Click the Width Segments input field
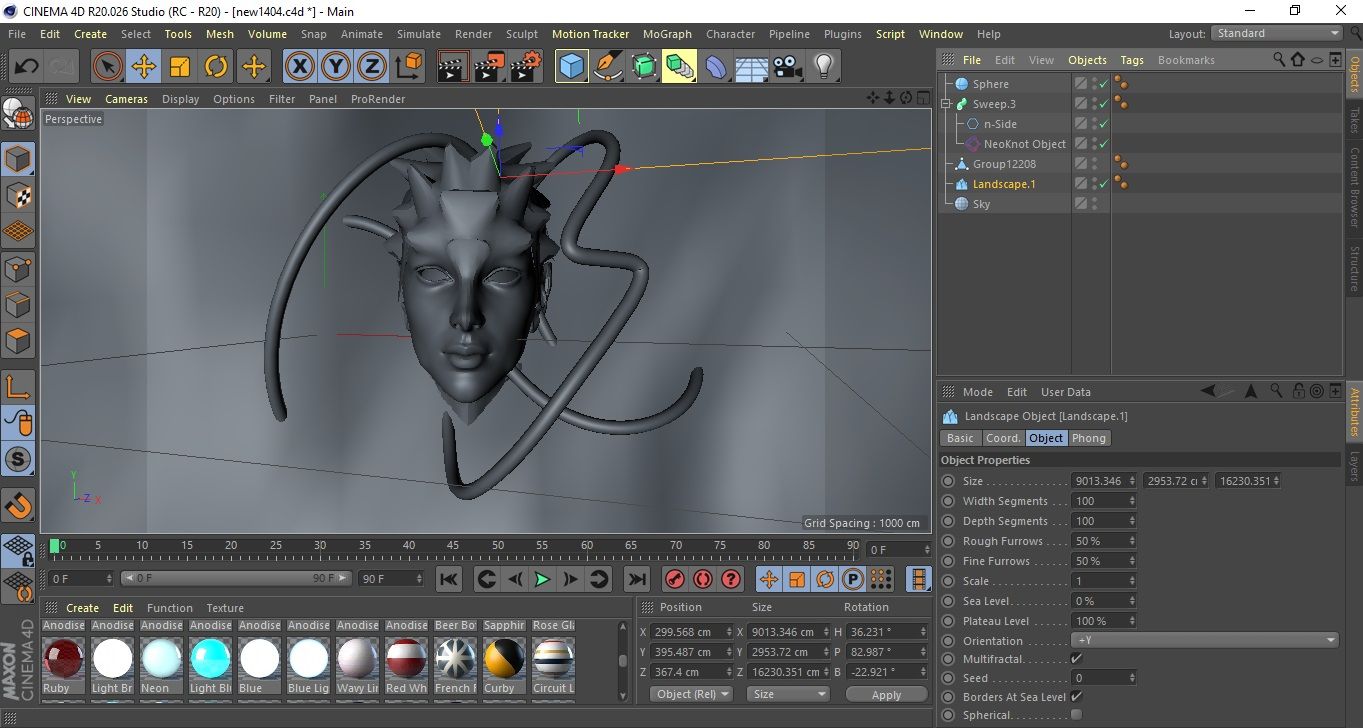 pyautogui.click(x=1099, y=501)
